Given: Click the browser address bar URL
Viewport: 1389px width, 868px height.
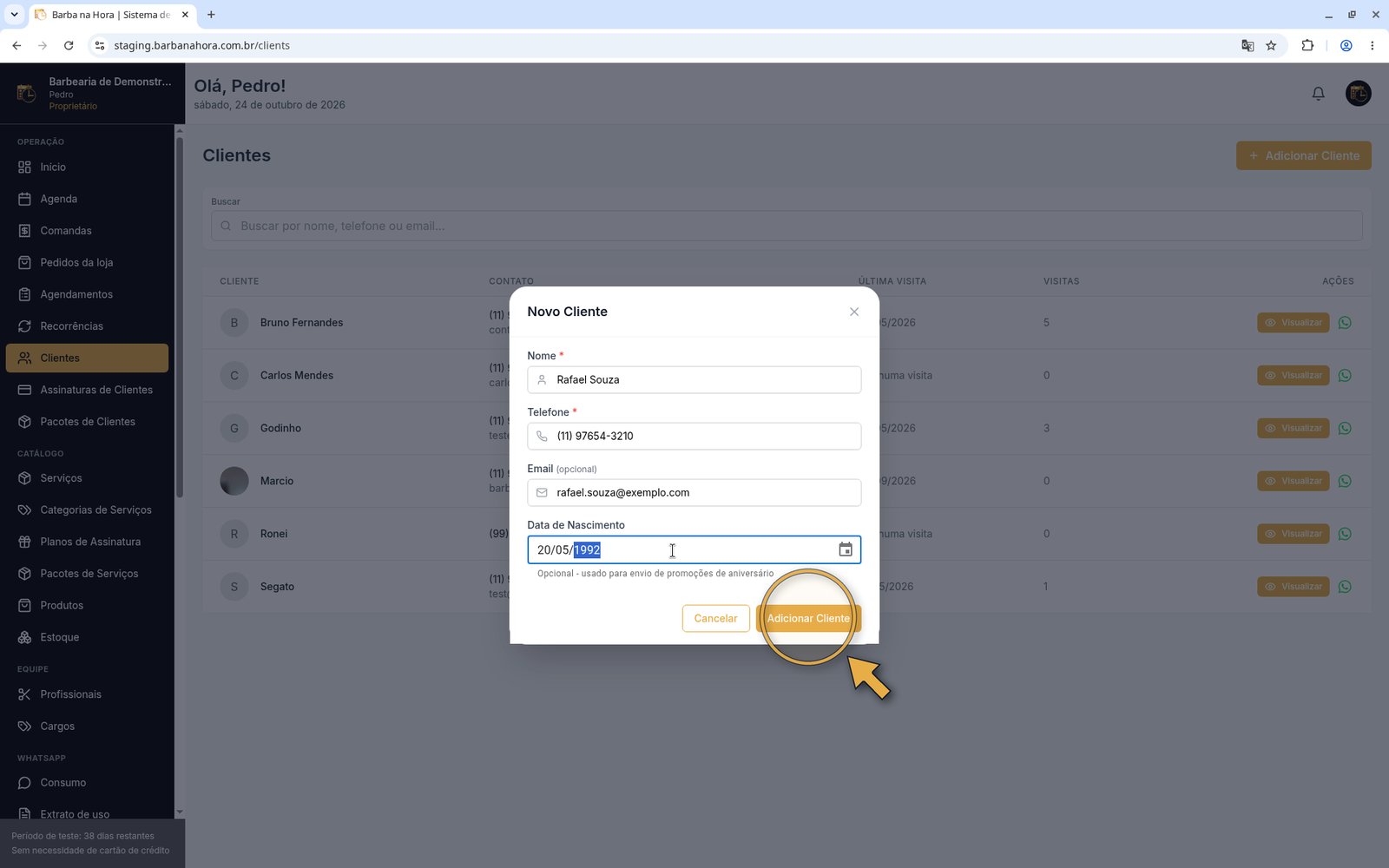Looking at the screenshot, I should [201, 45].
